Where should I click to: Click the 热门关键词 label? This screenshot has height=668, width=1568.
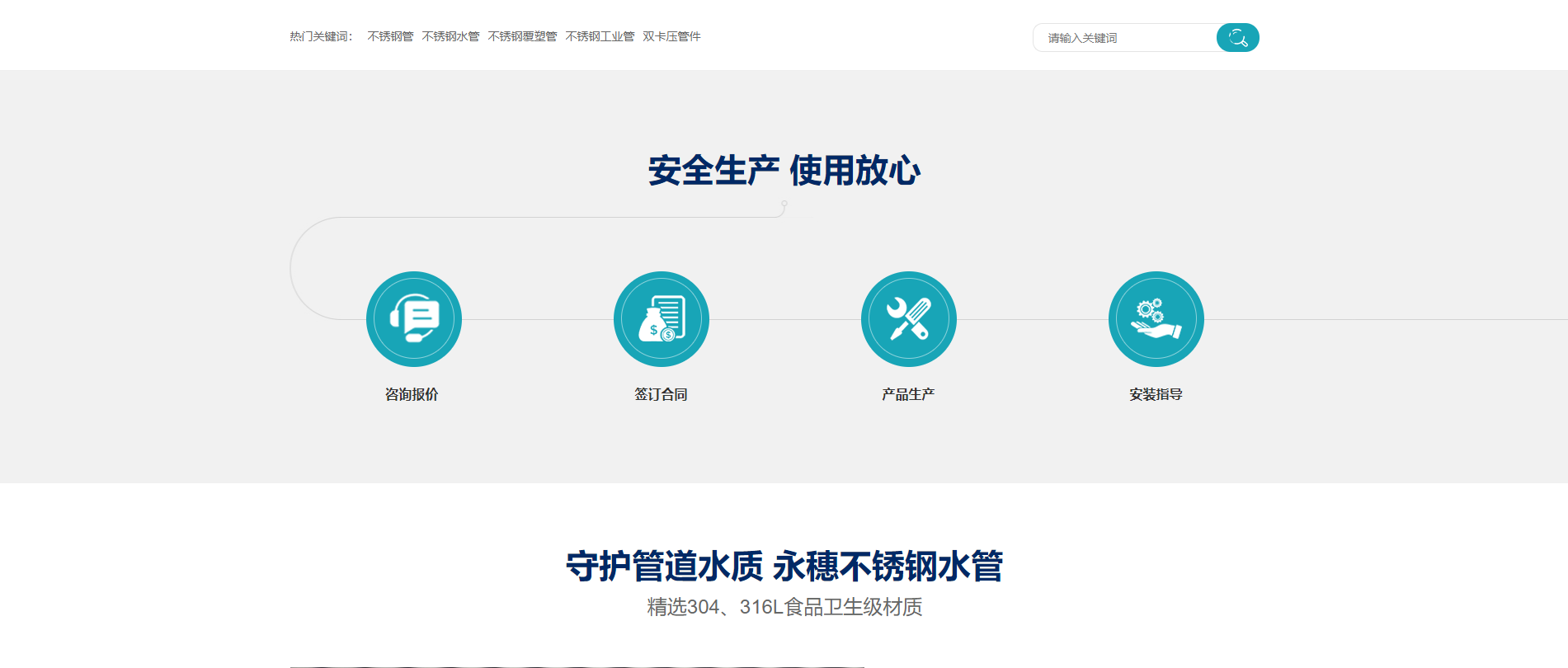(321, 36)
